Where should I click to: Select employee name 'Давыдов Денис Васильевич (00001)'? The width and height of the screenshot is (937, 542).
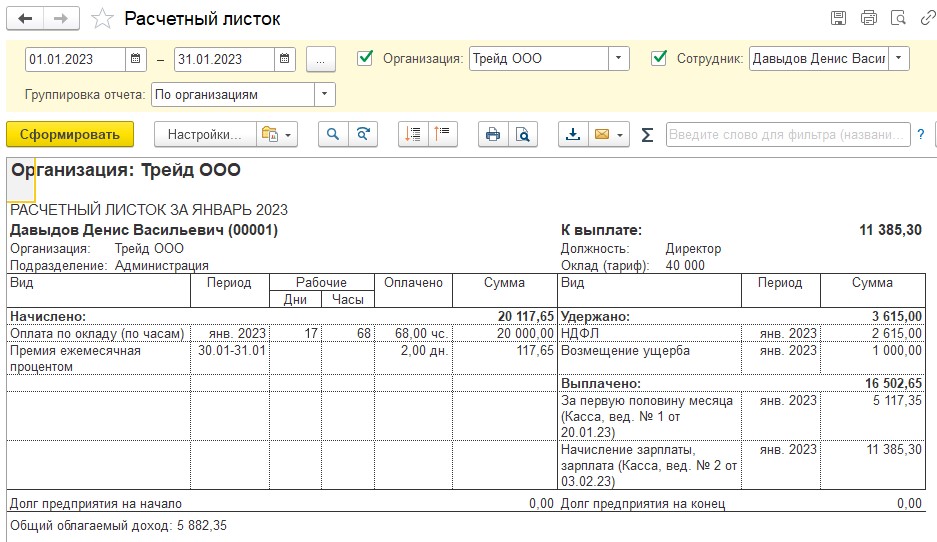(x=144, y=230)
